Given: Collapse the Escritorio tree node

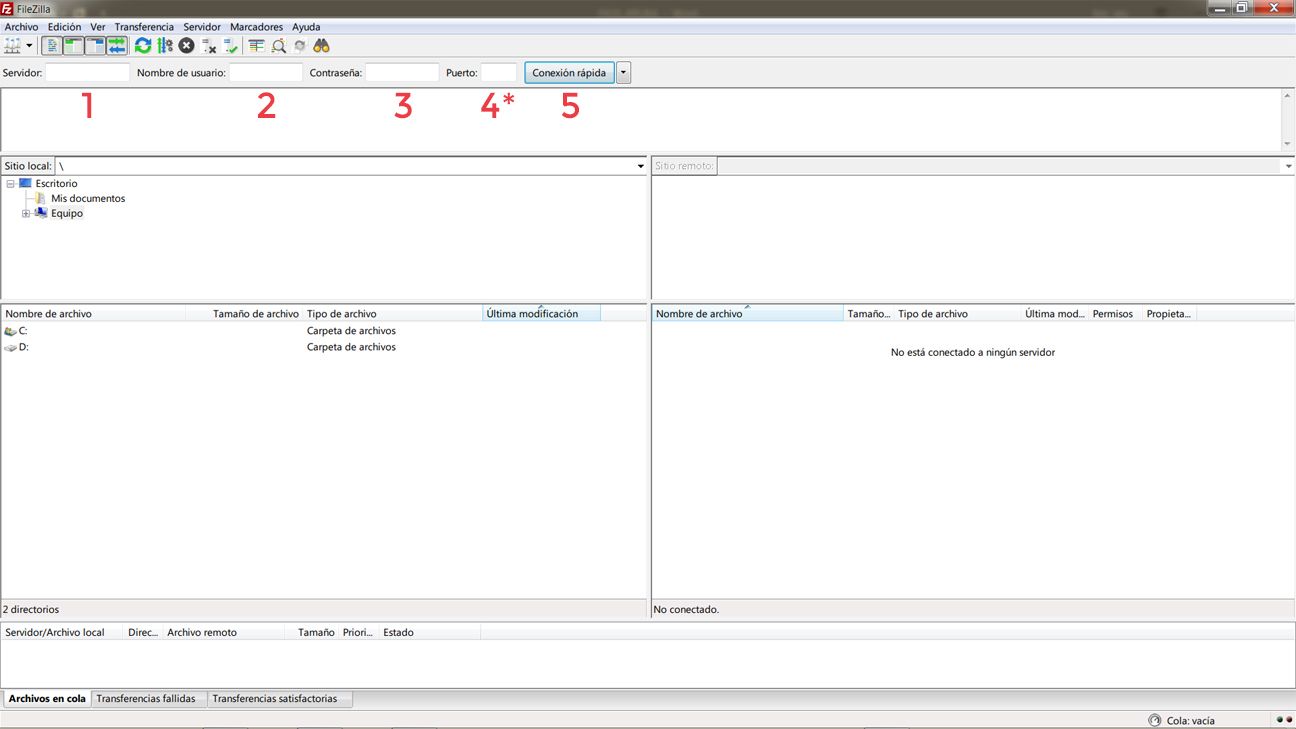Looking at the screenshot, I should click(10, 184).
